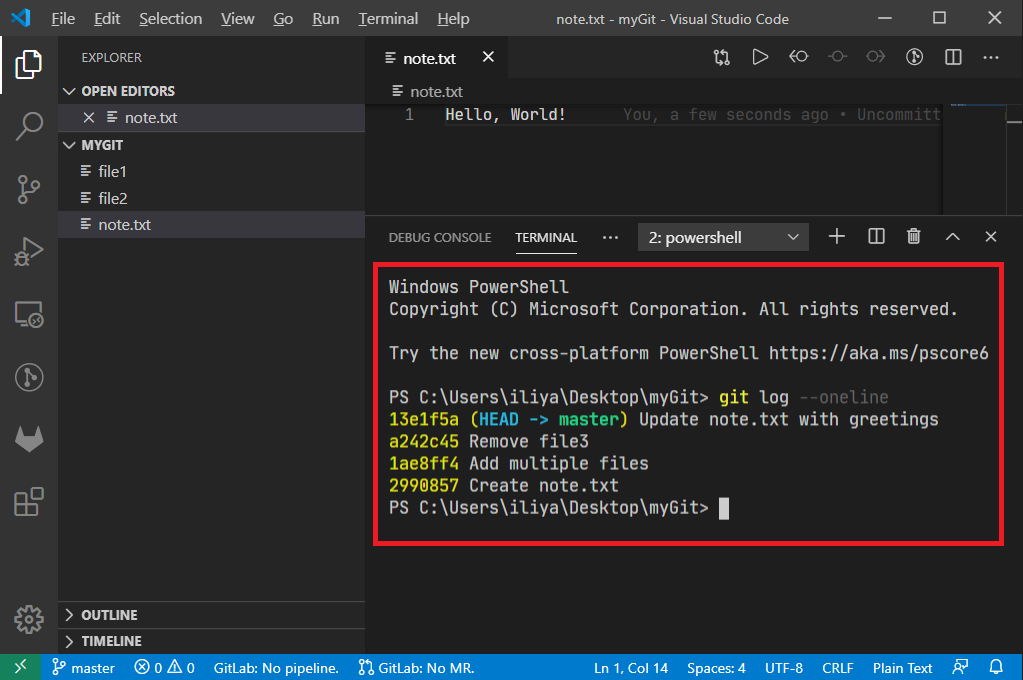The height and width of the screenshot is (680, 1023).
Task: Open the remote window indicator in status bar
Action: (20, 667)
